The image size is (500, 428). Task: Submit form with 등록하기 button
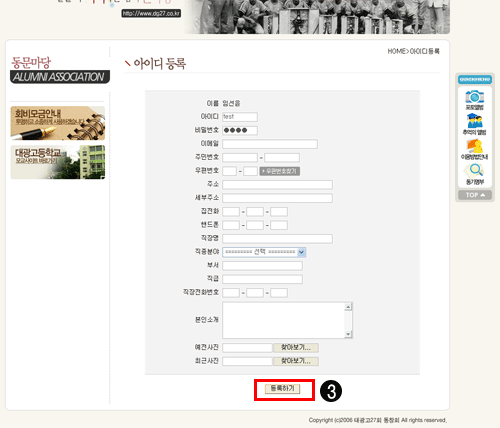click(x=283, y=389)
